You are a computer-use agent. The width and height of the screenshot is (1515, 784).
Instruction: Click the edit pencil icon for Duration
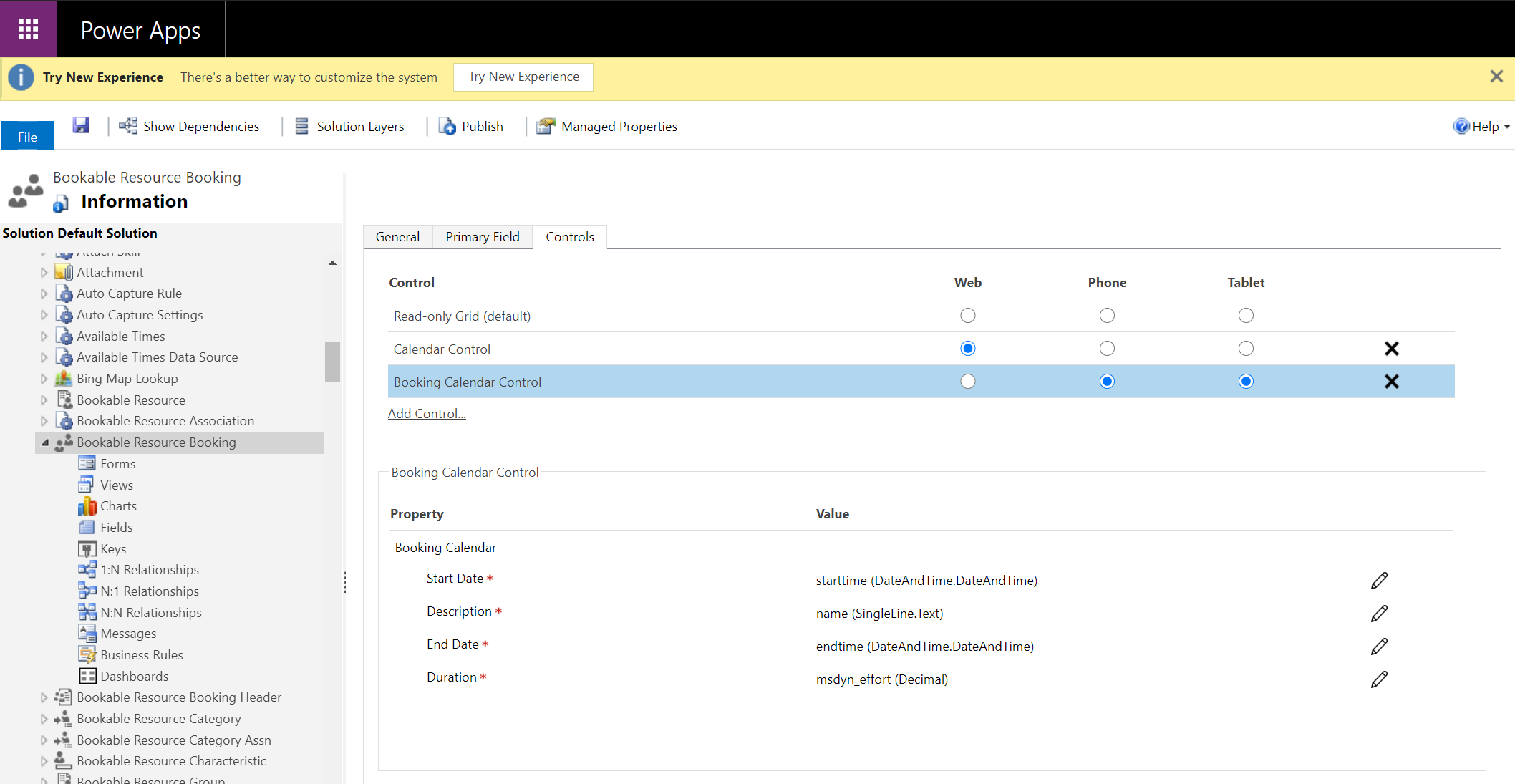click(x=1380, y=679)
